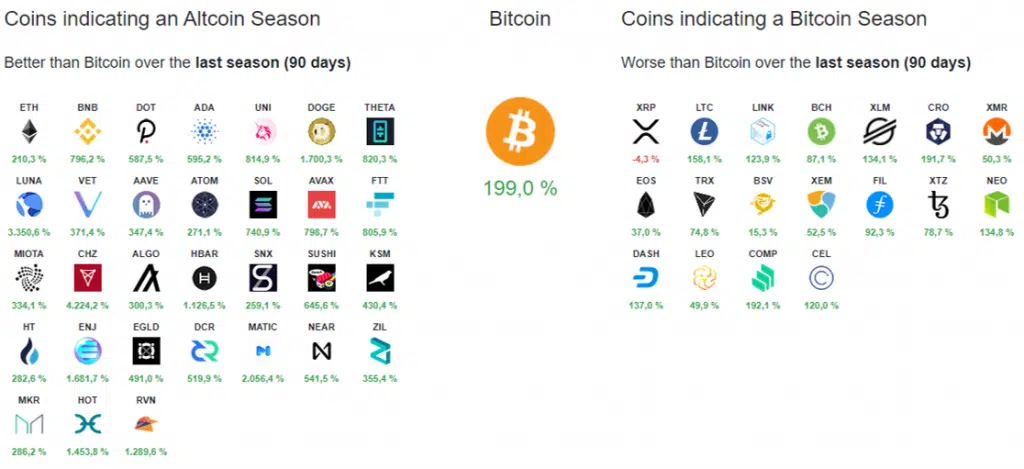Click the Avalanche (AVAX) red icon
The height and width of the screenshot is (469, 1024).
click(x=321, y=204)
